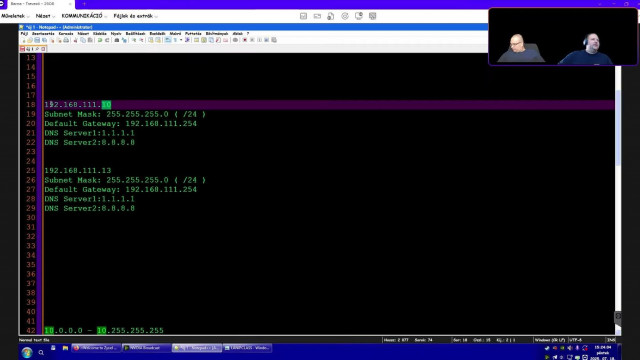The height and width of the screenshot is (360, 640).
Task: Activate Notepad++ taskbar button
Action: point(197,348)
